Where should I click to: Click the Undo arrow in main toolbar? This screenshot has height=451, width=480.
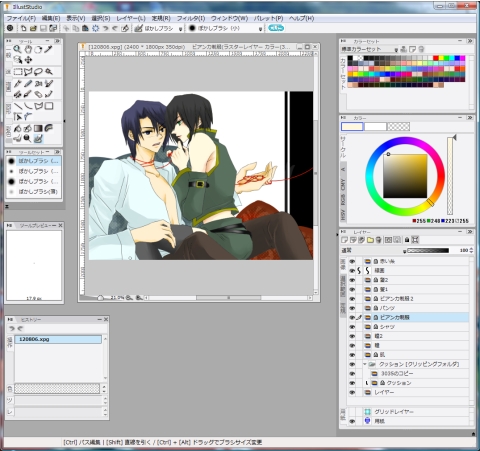[105, 28]
